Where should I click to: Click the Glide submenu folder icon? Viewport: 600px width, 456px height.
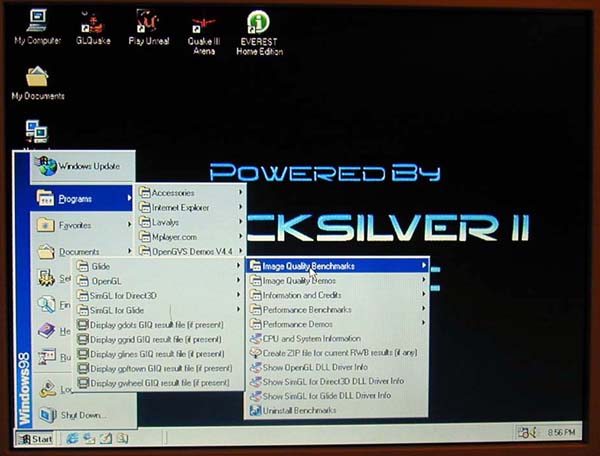(x=82, y=266)
